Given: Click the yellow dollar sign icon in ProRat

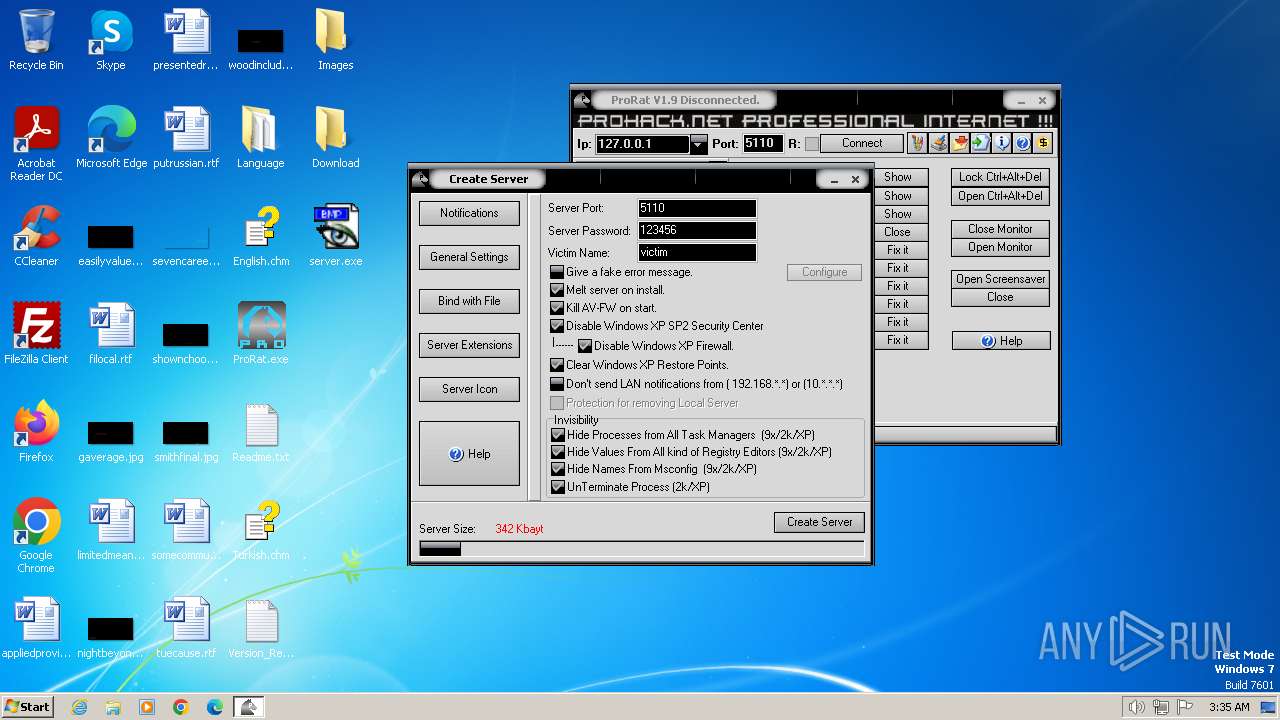Looking at the screenshot, I should point(1043,143).
